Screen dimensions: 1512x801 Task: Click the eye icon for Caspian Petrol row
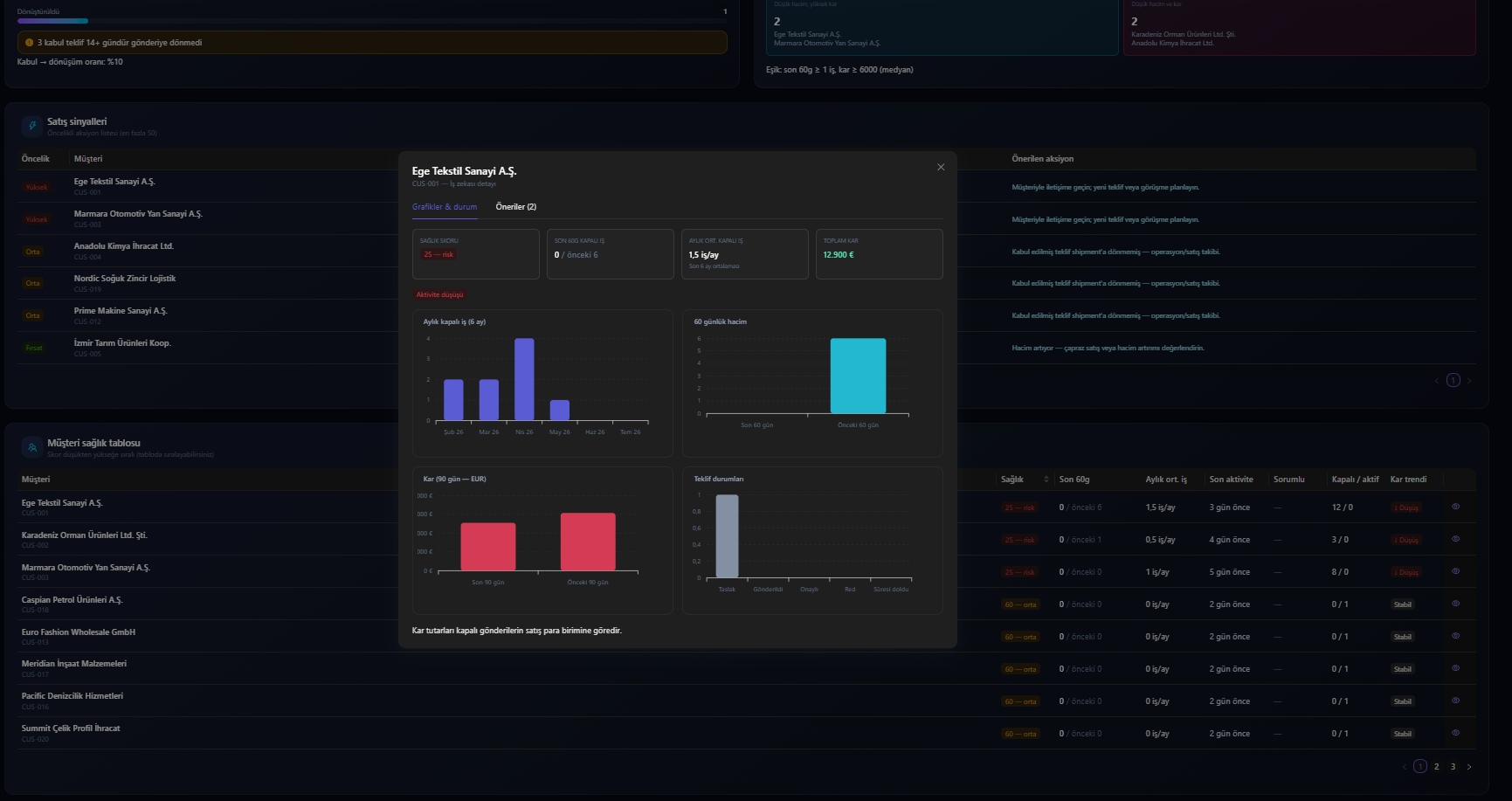coord(1455,604)
